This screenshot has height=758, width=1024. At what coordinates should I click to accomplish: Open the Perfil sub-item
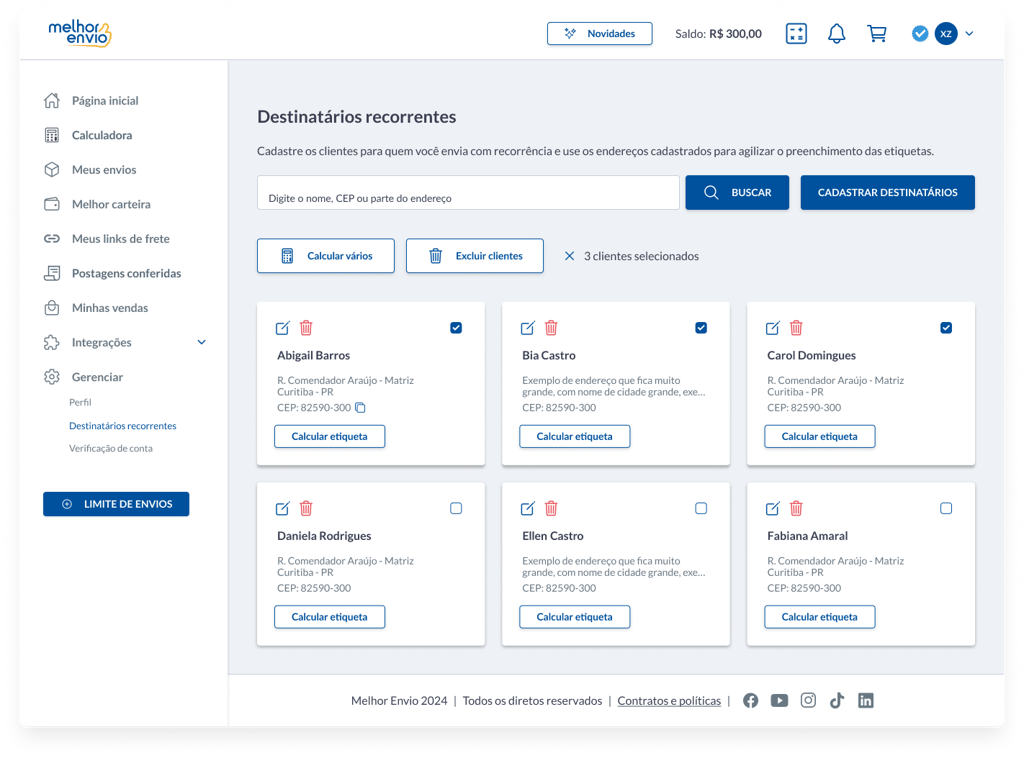[80, 402]
